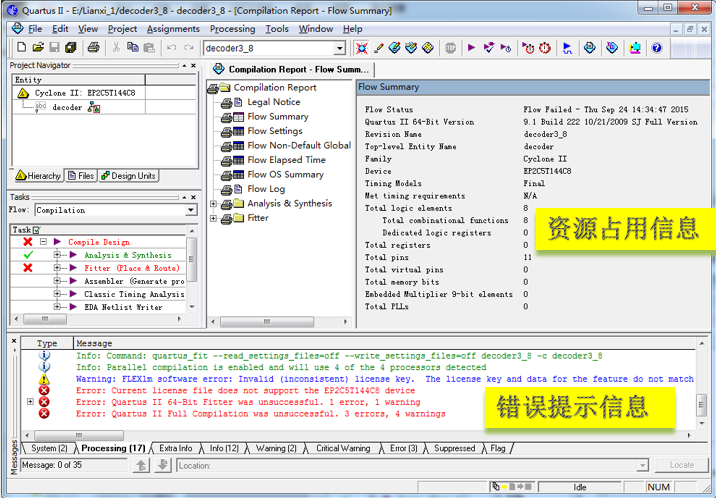Select the System (2) messages tab
716x498 pixels.
[49, 448]
